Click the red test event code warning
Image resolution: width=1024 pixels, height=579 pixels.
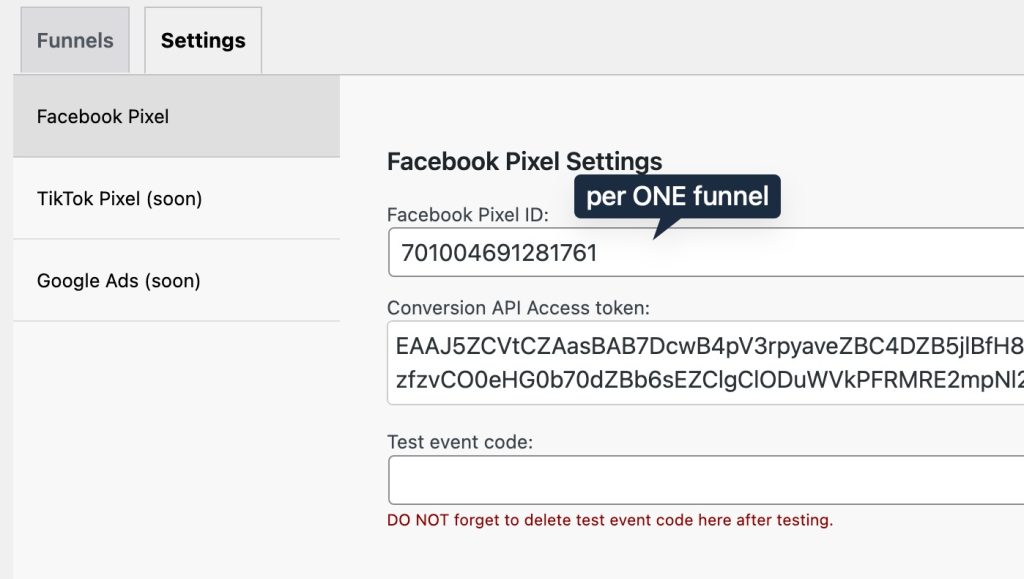click(x=610, y=520)
